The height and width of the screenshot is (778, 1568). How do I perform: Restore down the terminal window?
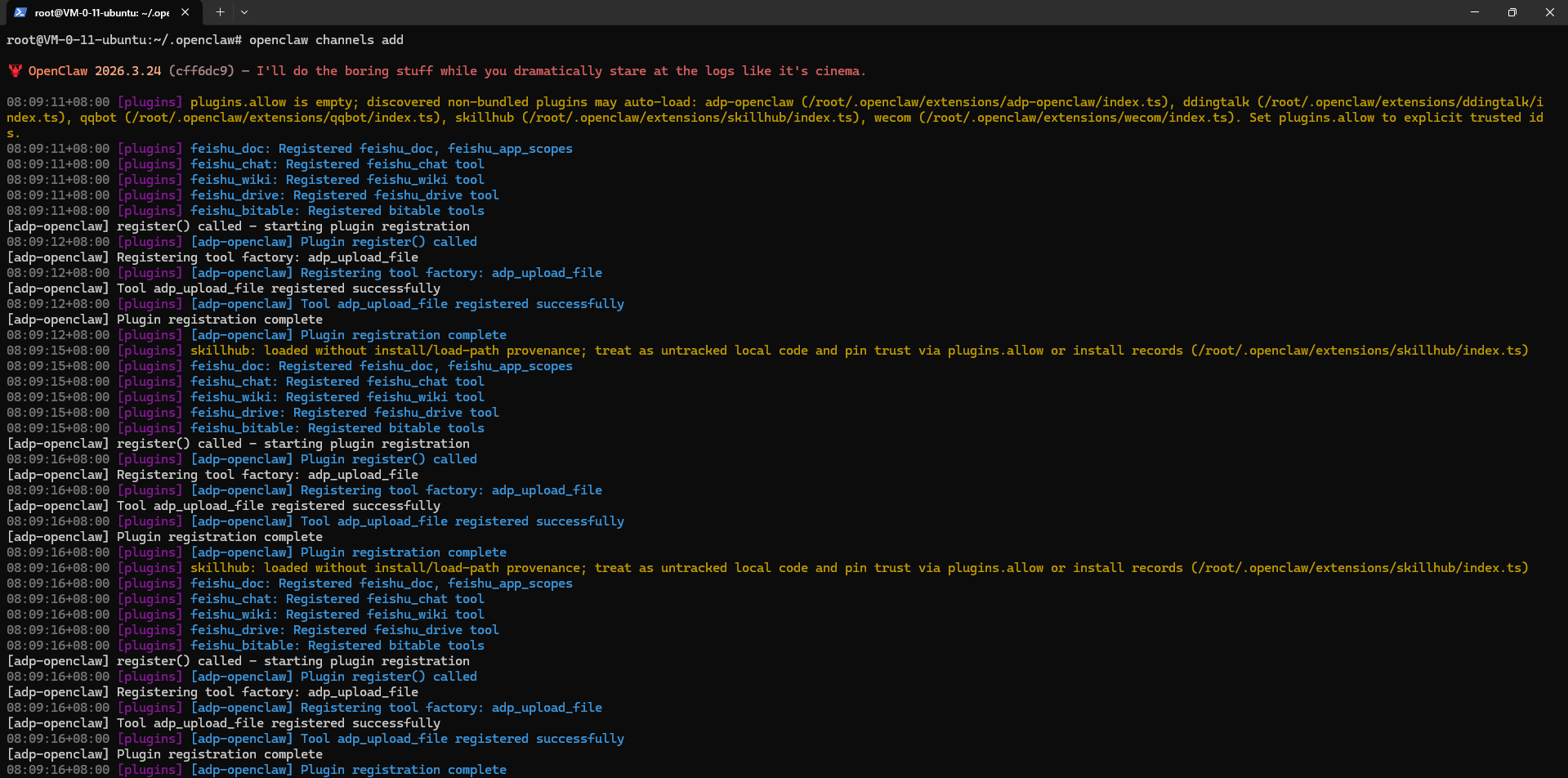[x=1512, y=12]
